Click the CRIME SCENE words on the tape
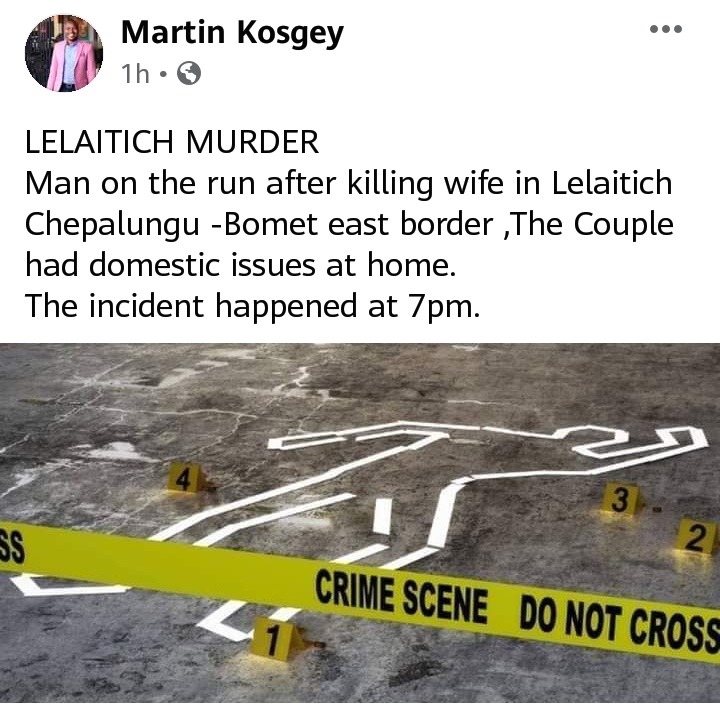Screen dimensions: 720x705 click(x=401, y=595)
